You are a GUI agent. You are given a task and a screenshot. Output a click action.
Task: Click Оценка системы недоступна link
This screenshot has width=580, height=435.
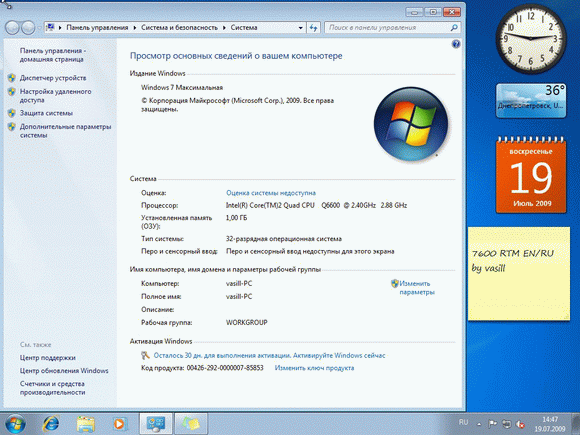[271, 193]
